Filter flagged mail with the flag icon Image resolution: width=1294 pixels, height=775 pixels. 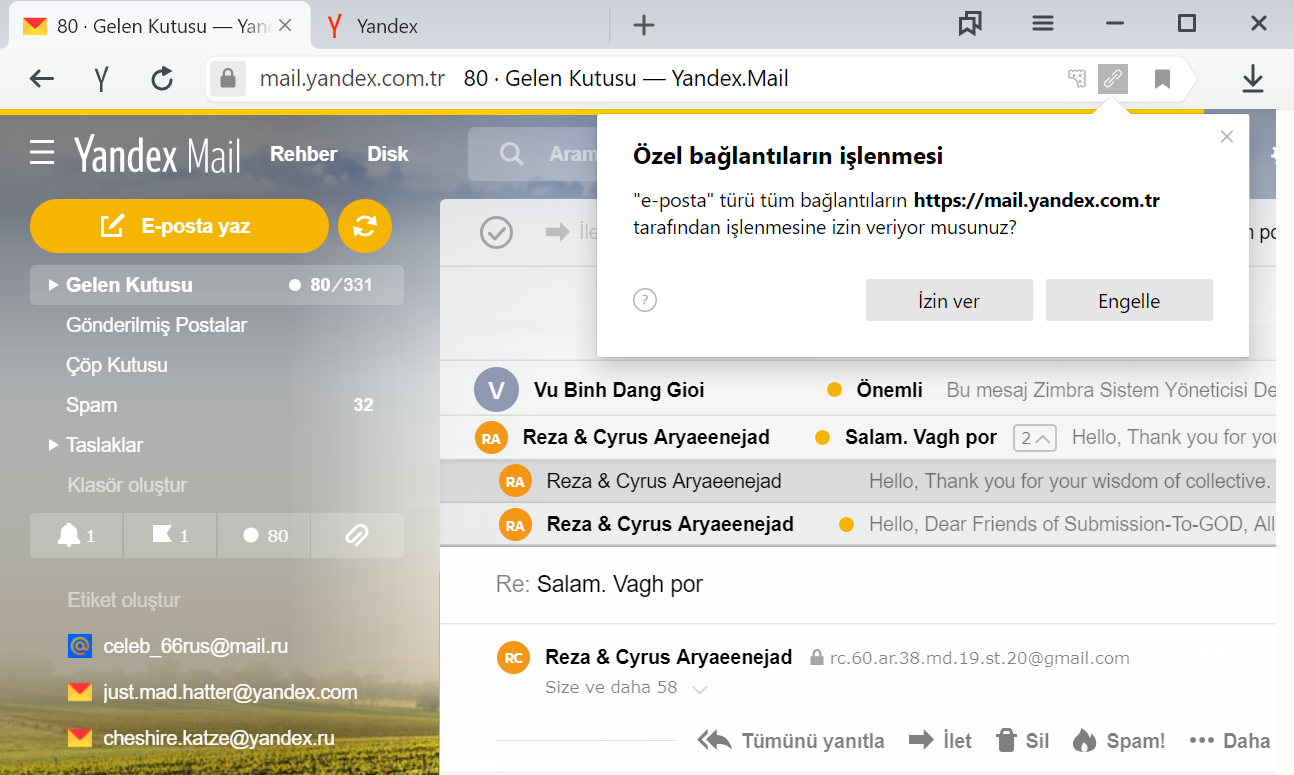click(170, 535)
